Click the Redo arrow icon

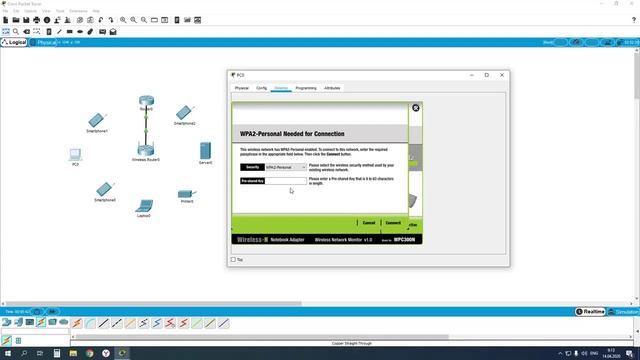click(x=111, y=20)
